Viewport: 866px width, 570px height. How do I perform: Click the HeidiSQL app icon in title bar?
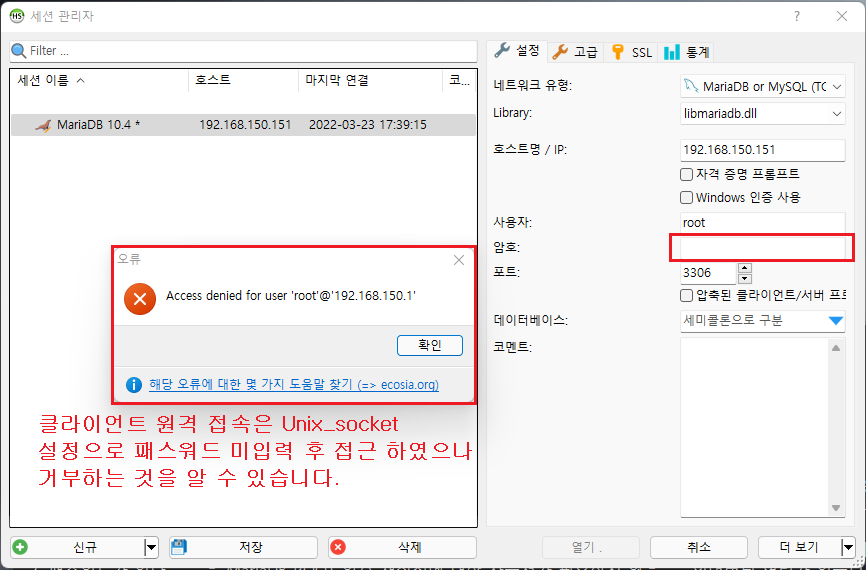click(x=17, y=15)
